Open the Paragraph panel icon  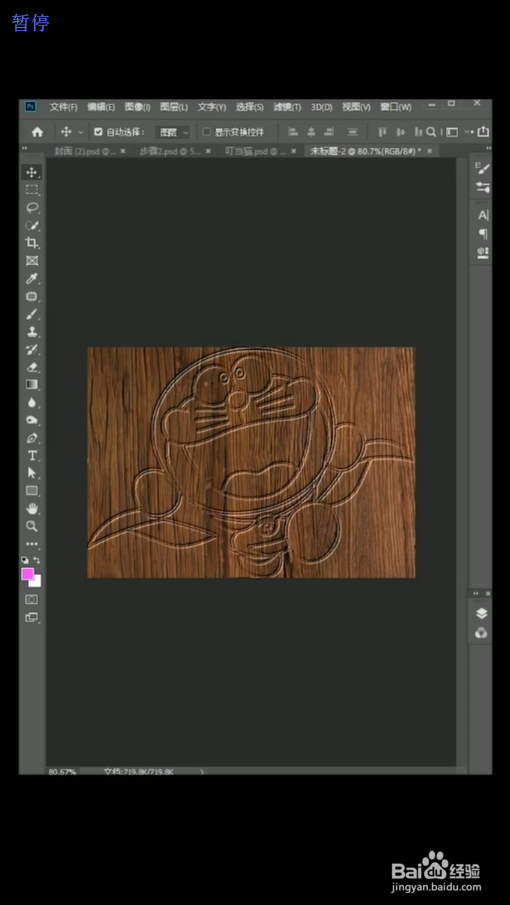pyautogui.click(x=482, y=234)
